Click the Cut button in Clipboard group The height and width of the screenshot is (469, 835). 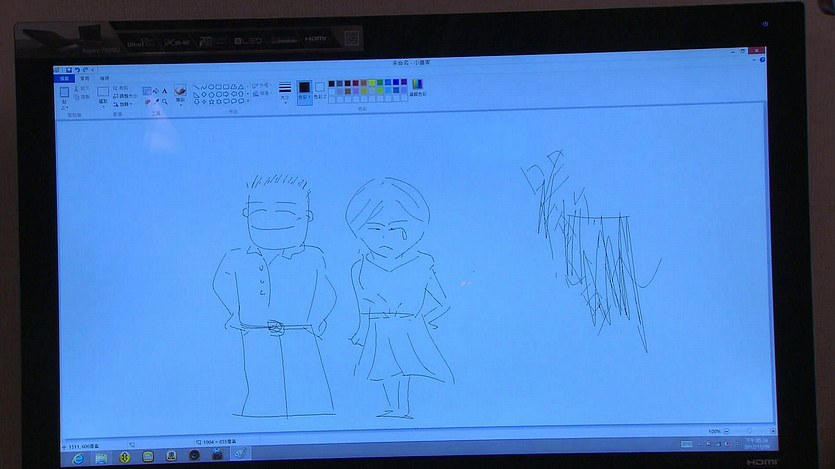(83, 88)
